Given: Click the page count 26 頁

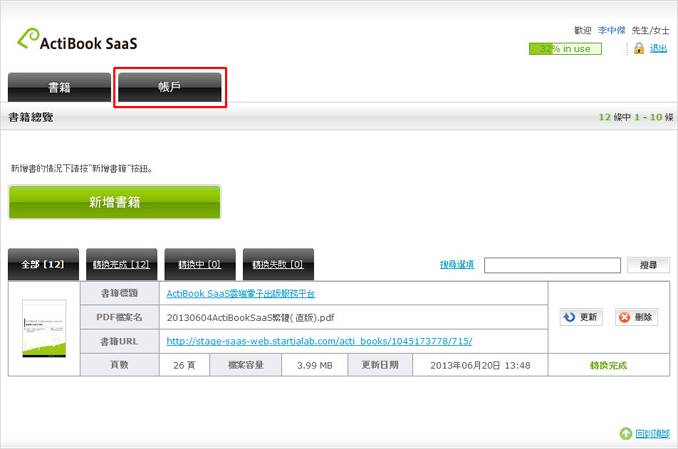Looking at the screenshot, I should point(184,366).
